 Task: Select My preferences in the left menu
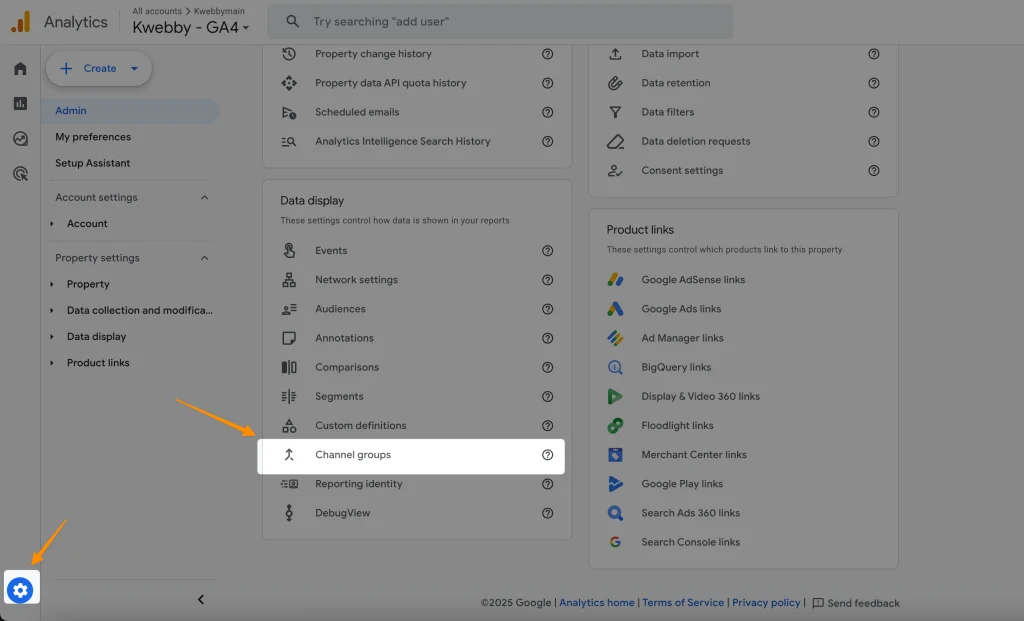coord(93,136)
